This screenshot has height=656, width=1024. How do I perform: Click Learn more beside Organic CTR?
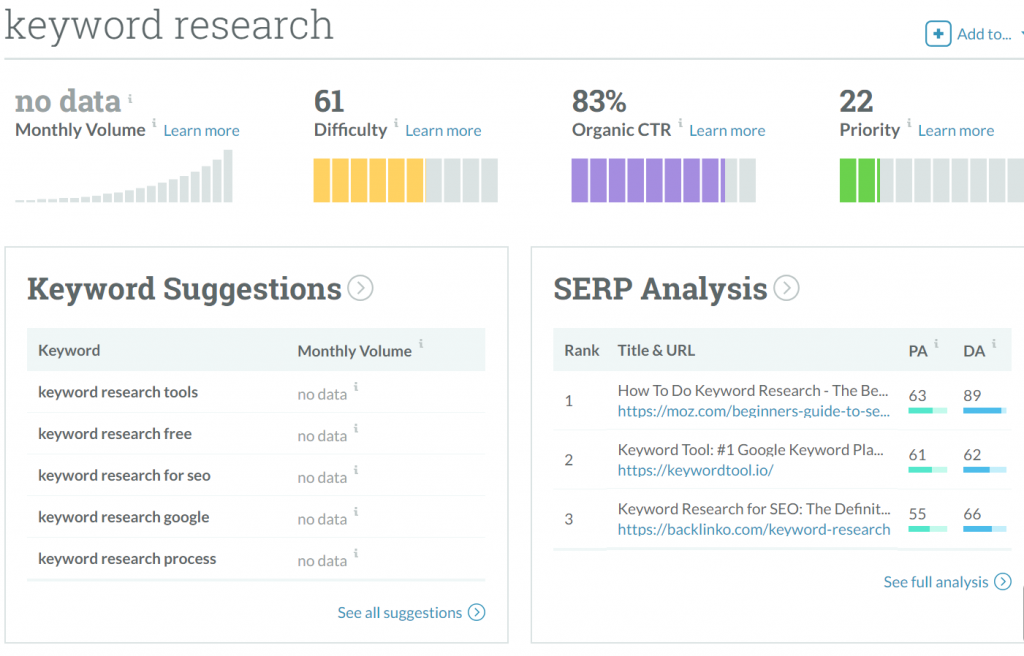(727, 131)
